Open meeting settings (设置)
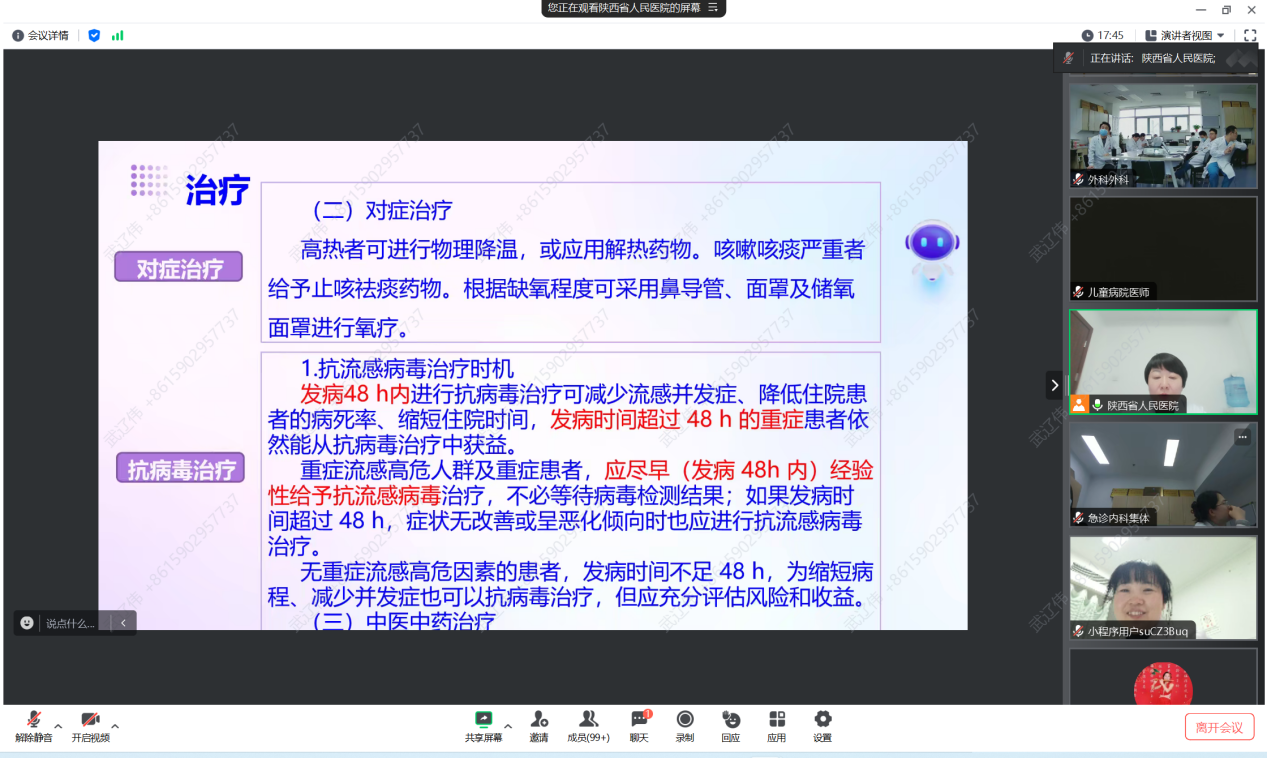This screenshot has height=758, width=1267. tap(822, 725)
